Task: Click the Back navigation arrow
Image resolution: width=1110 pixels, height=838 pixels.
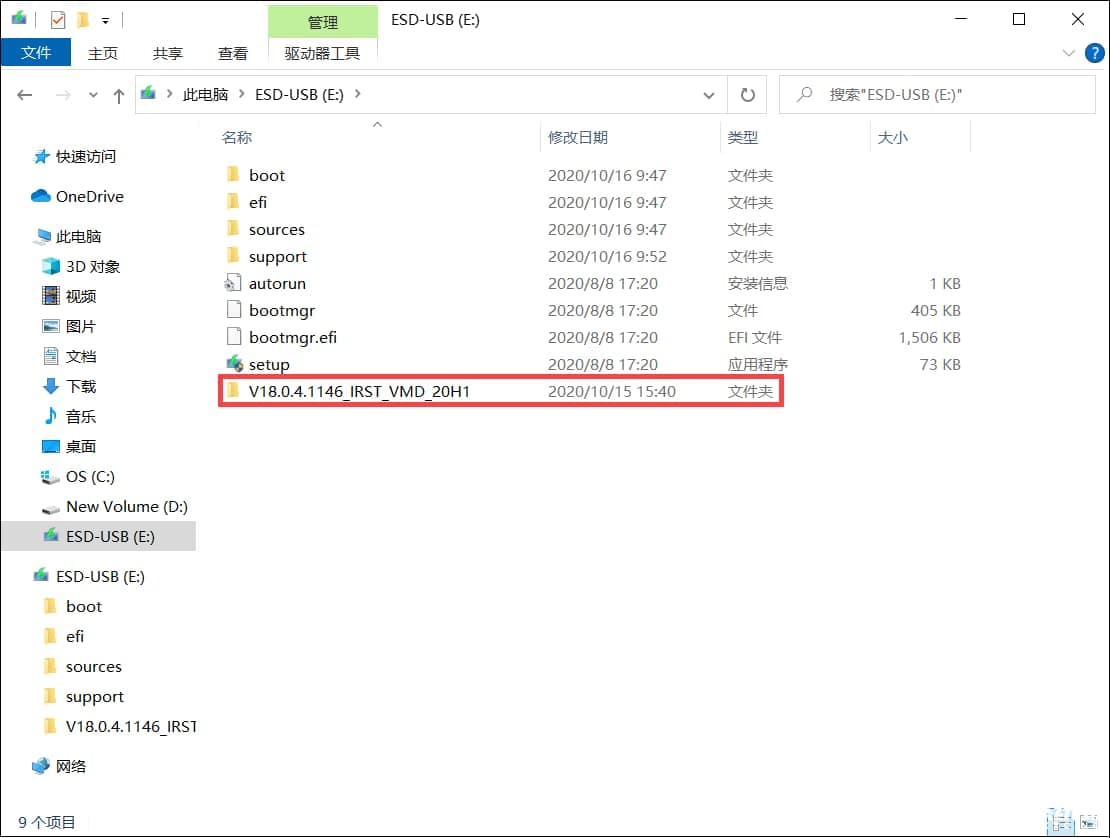Action: pyautogui.click(x=25, y=95)
